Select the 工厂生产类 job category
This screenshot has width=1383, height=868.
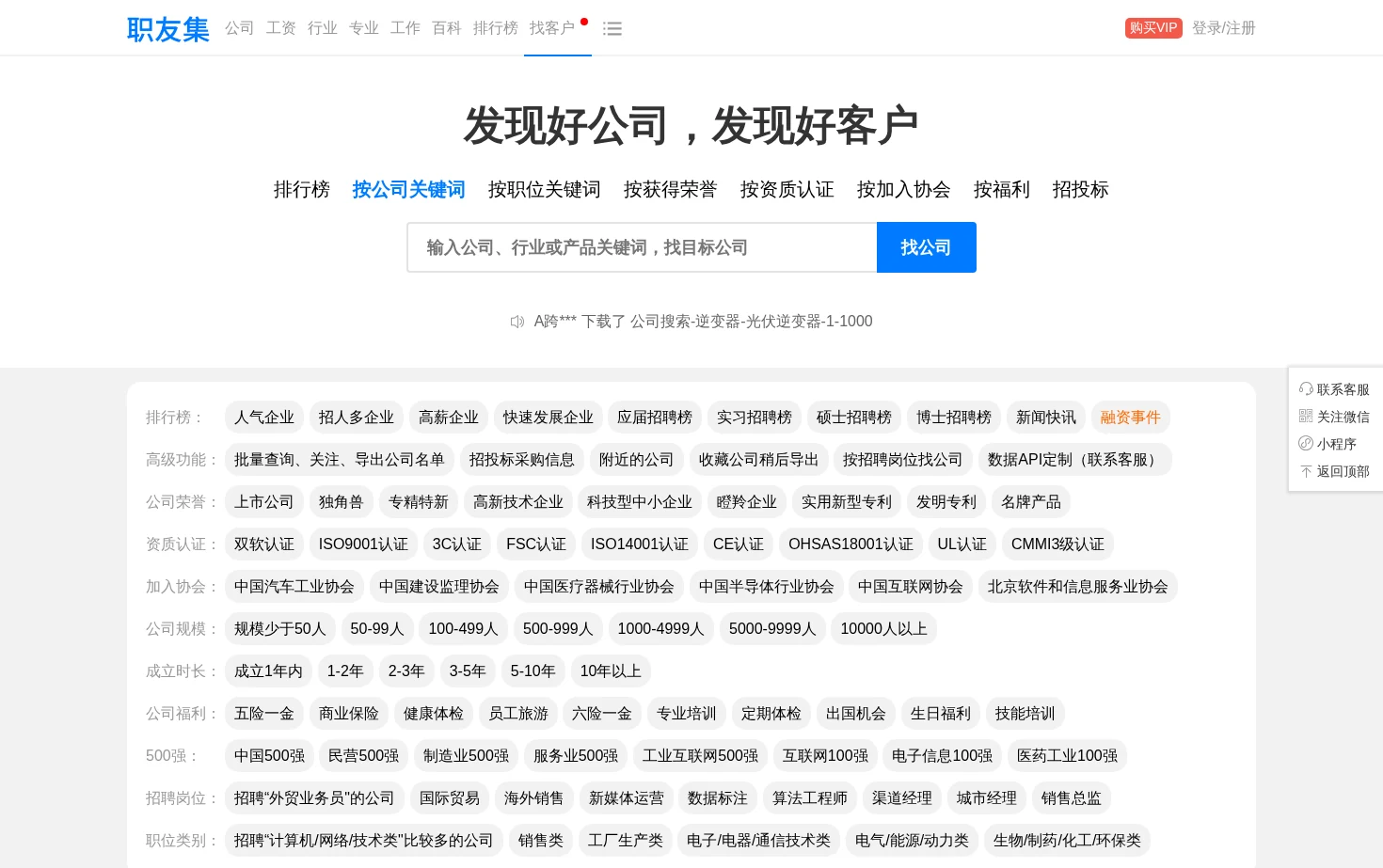626,841
